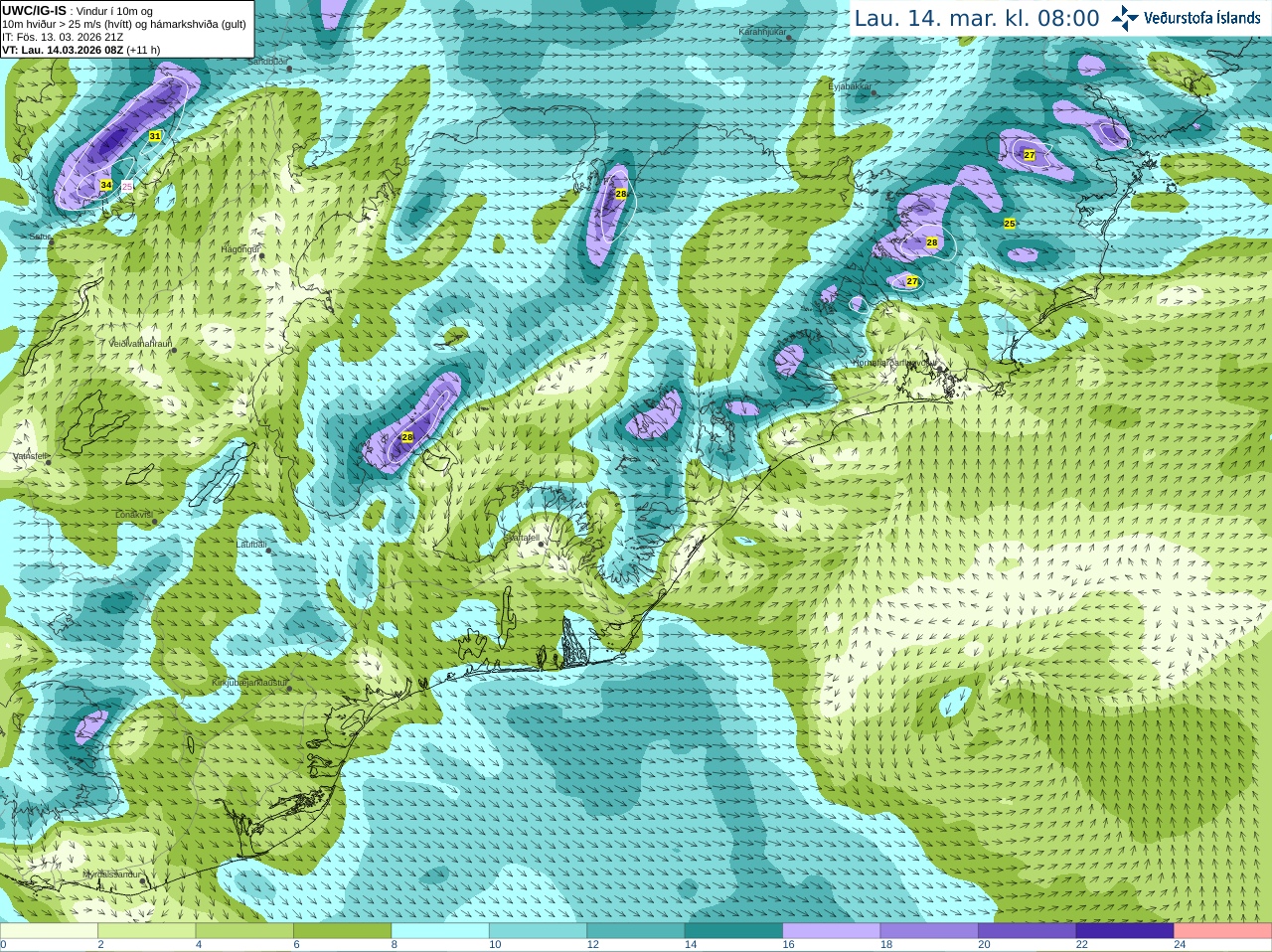Click the 'UWC/IG-IS' model title
This screenshot has width=1272, height=952.
[34, 11]
